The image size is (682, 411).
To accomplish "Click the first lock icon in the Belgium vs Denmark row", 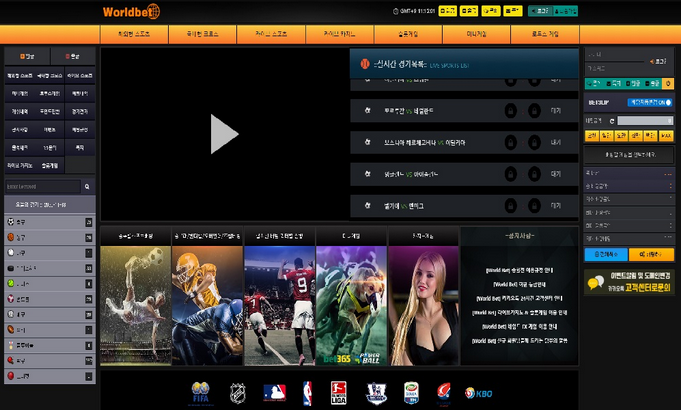I will (511, 205).
